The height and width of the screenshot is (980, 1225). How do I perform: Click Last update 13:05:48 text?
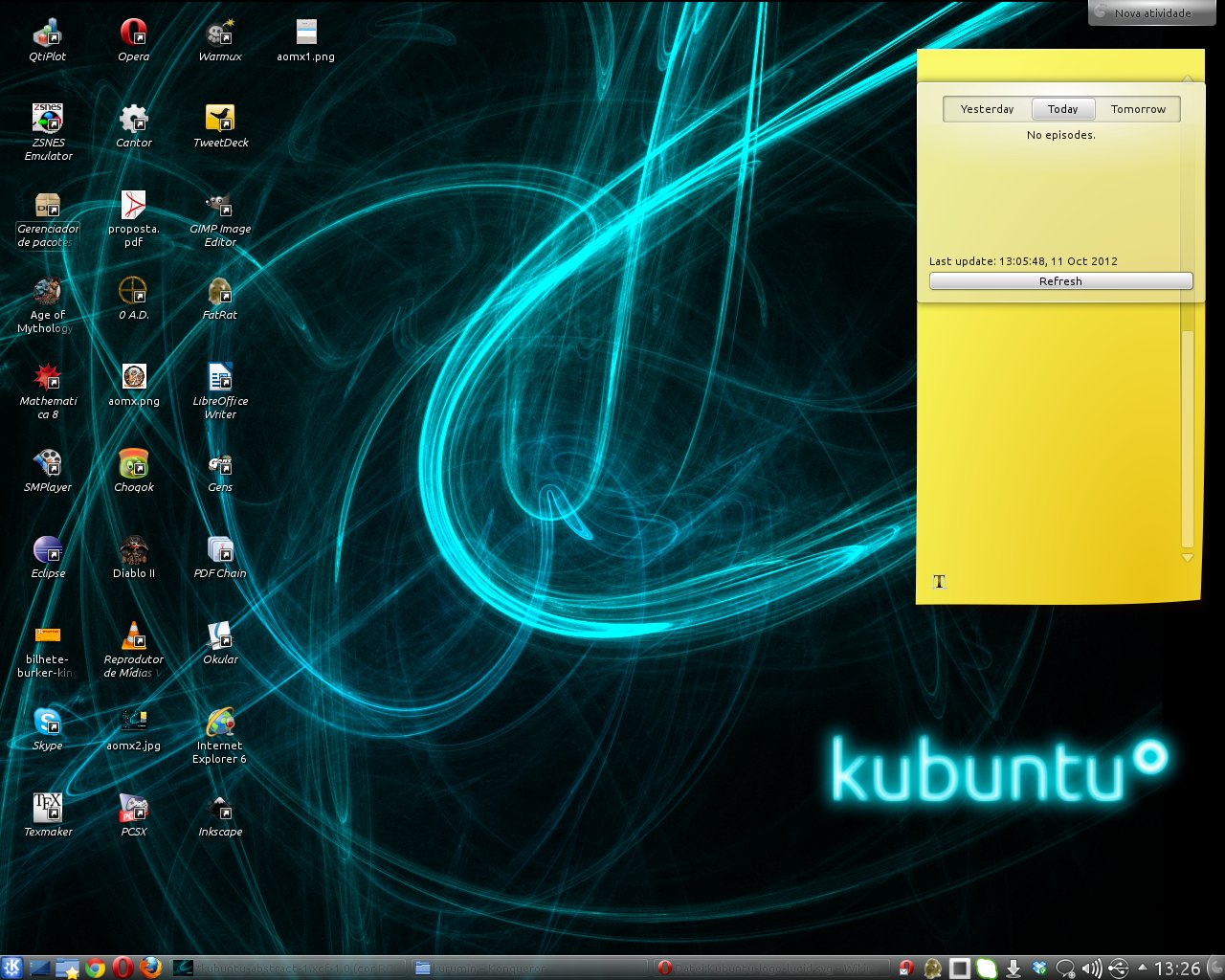(1023, 261)
